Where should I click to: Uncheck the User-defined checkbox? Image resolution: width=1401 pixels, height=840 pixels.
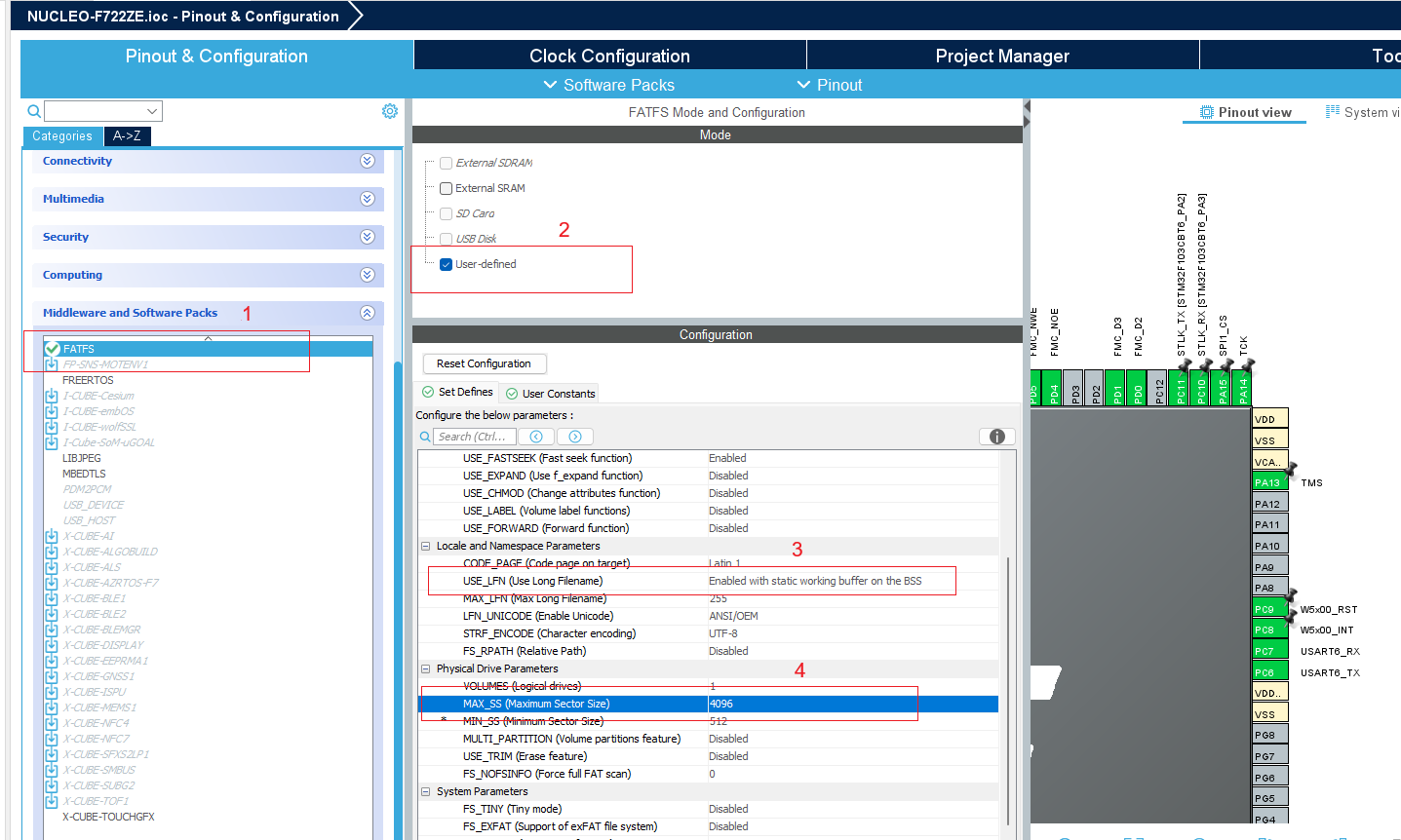[x=447, y=264]
